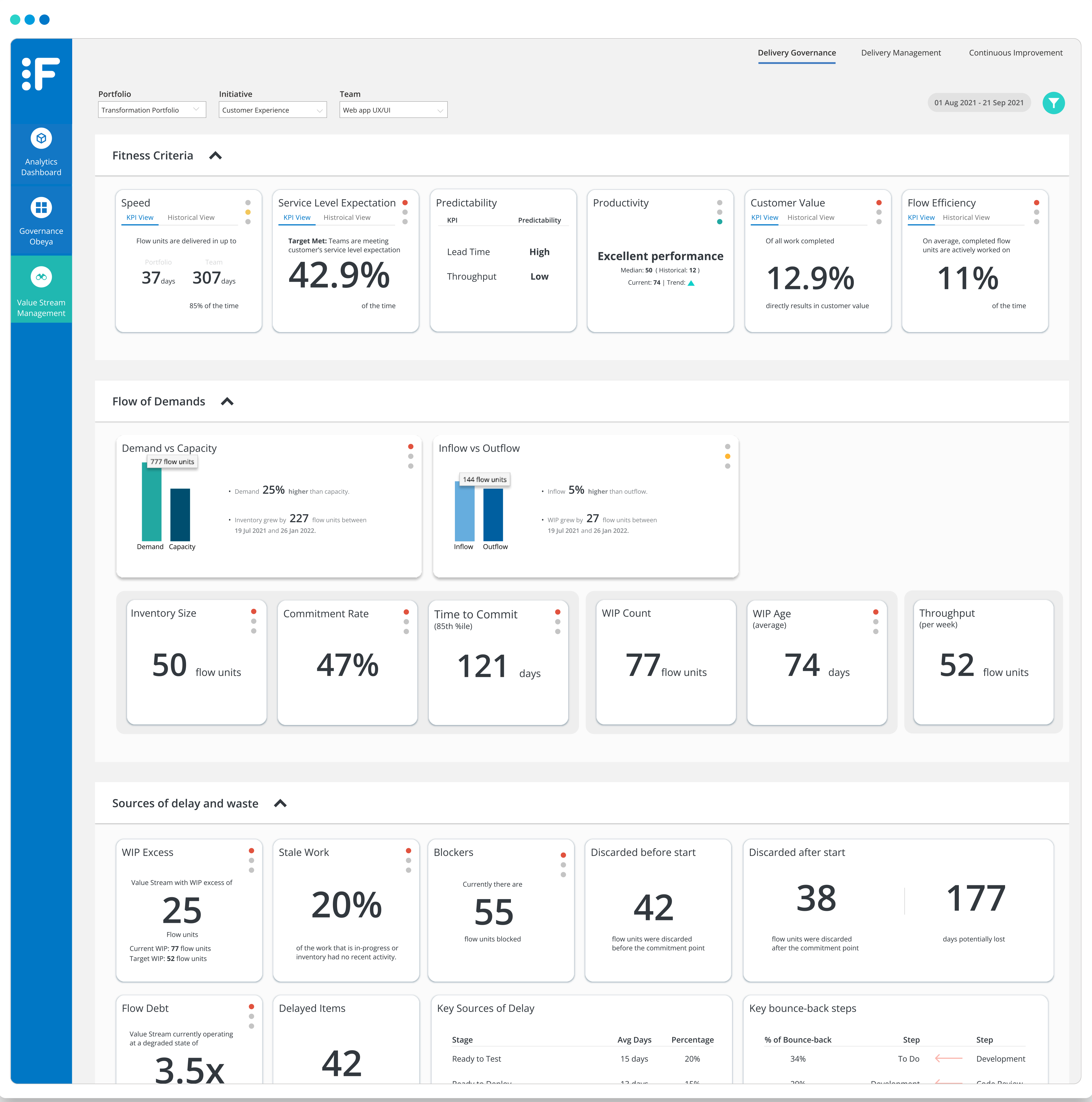Switch to the Delivery Management tab
The height and width of the screenshot is (1102, 1092).
tap(900, 52)
